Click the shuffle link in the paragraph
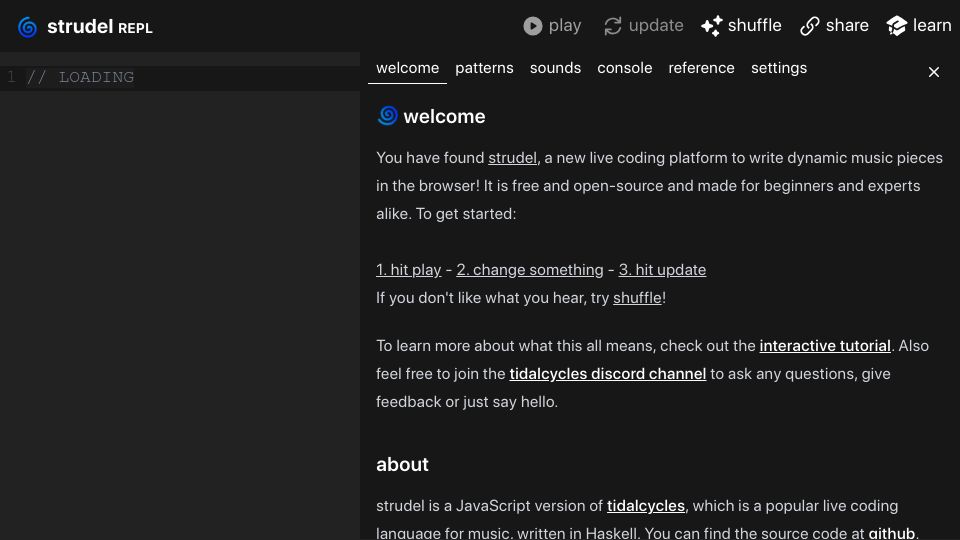This screenshot has width=960, height=540. [637, 298]
